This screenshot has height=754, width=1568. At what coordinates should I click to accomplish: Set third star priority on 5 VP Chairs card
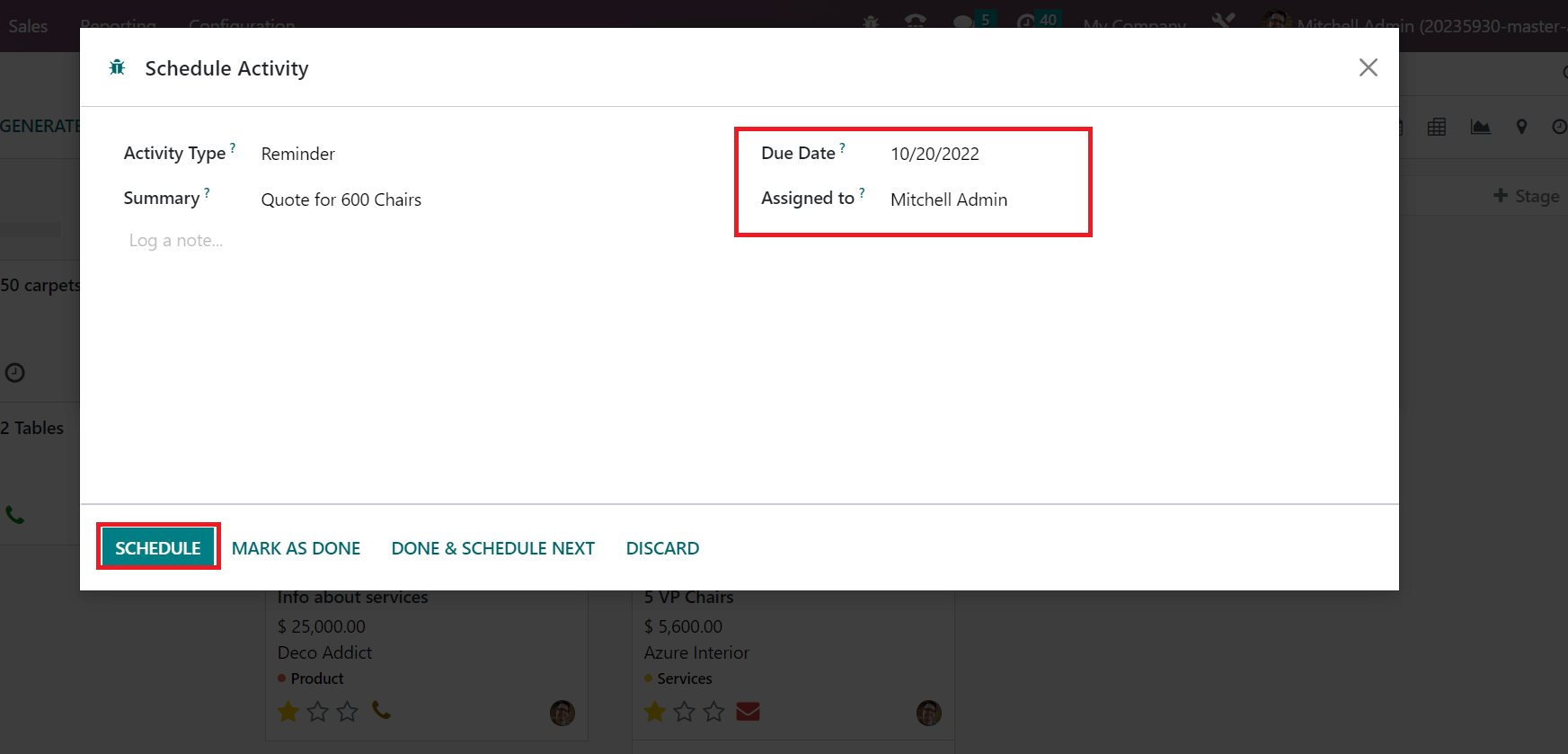pyautogui.click(x=714, y=712)
